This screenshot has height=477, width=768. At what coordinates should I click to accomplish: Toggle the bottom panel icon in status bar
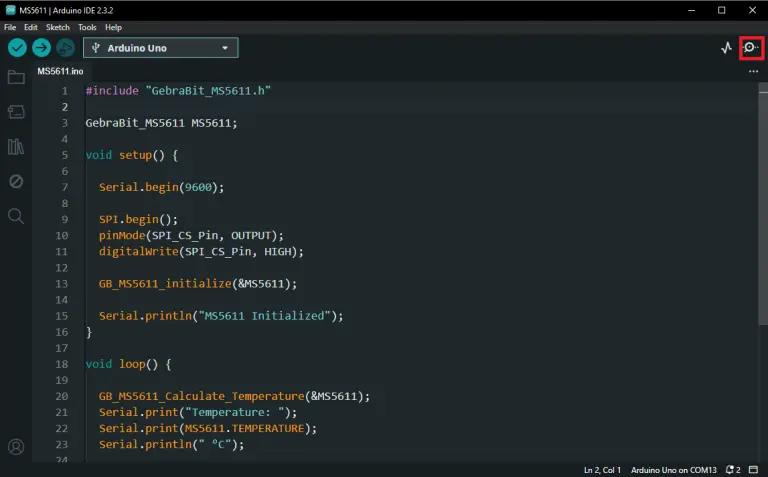pos(754,470)
